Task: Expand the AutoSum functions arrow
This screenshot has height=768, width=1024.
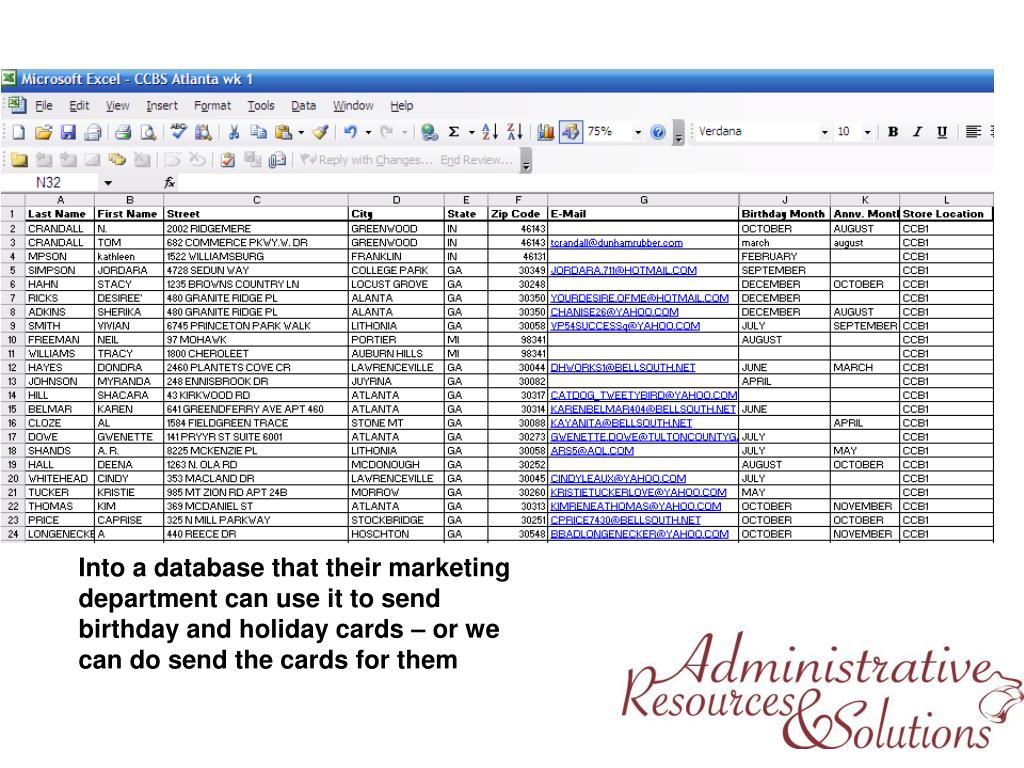Action: [472, 133]
